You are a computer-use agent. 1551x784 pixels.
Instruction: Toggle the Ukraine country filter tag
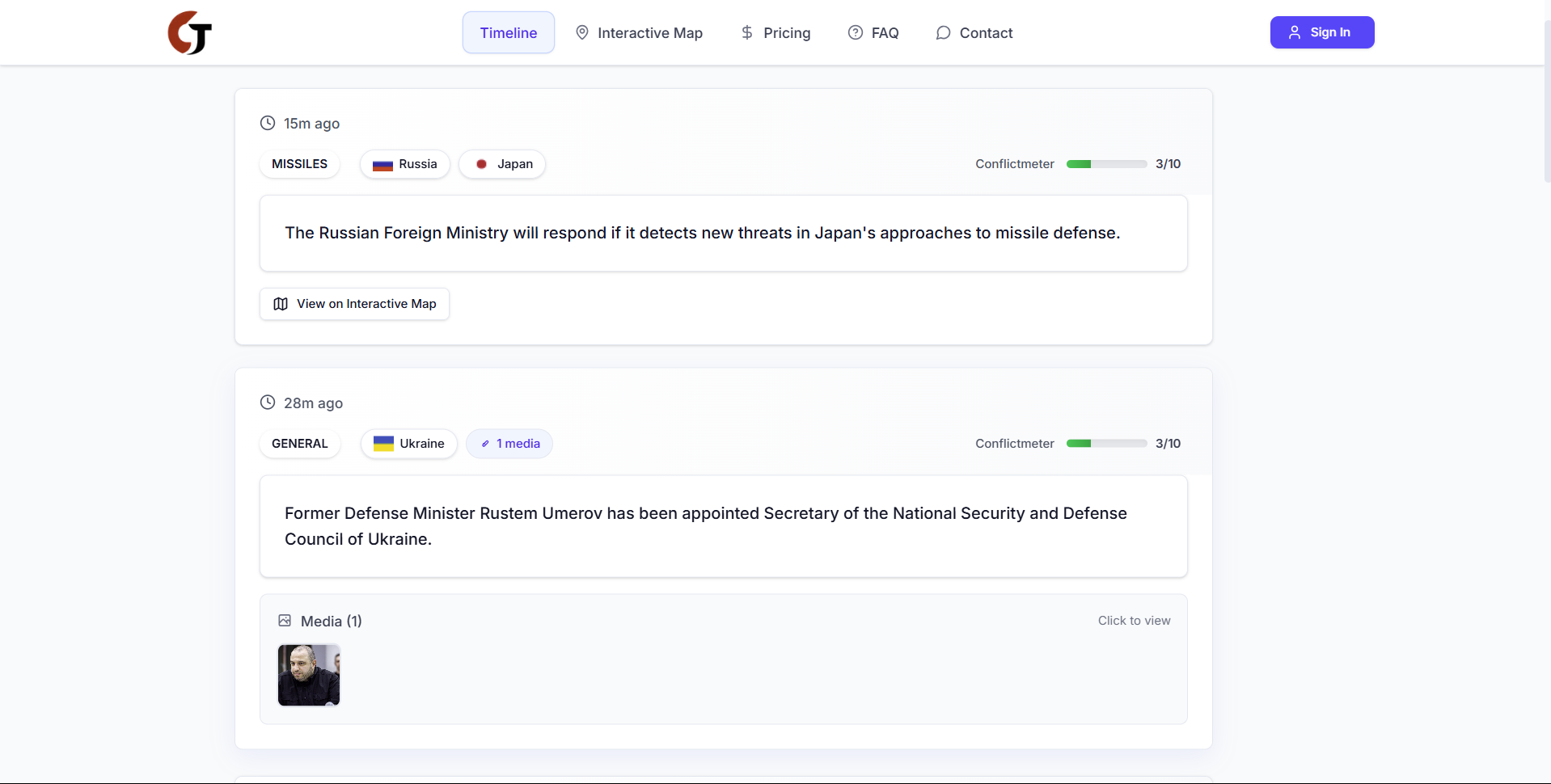408,443
